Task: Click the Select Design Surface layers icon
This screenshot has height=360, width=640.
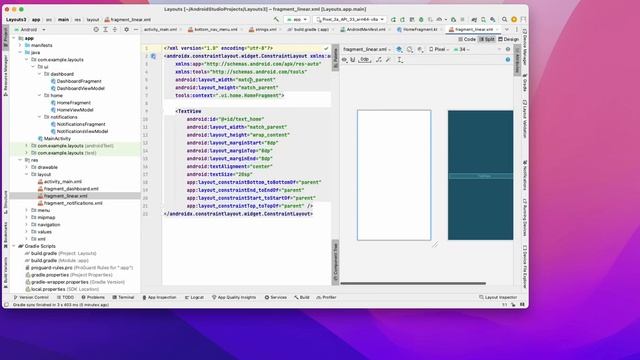Action: (399, 49)
